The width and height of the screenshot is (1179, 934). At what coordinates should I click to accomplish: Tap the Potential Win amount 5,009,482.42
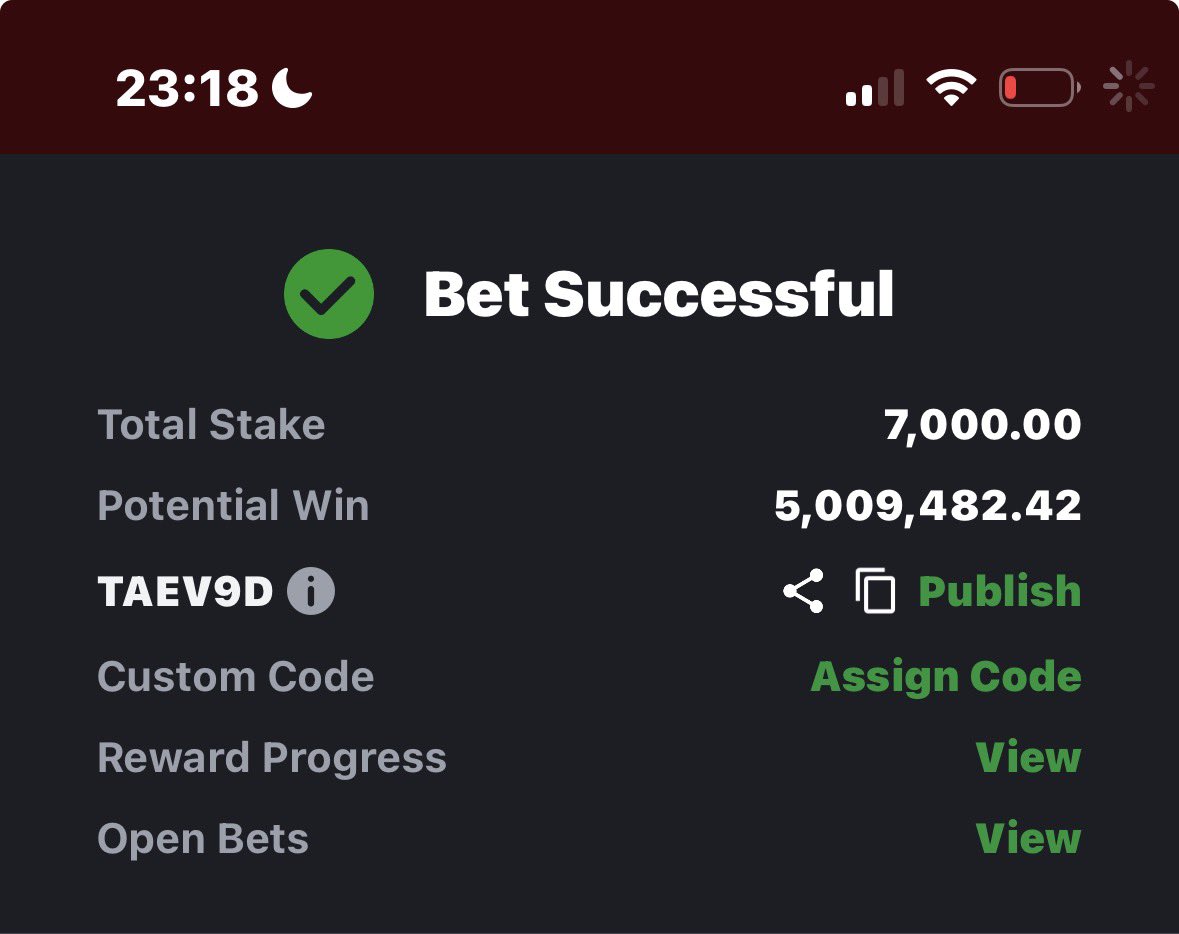click(928, 505)
